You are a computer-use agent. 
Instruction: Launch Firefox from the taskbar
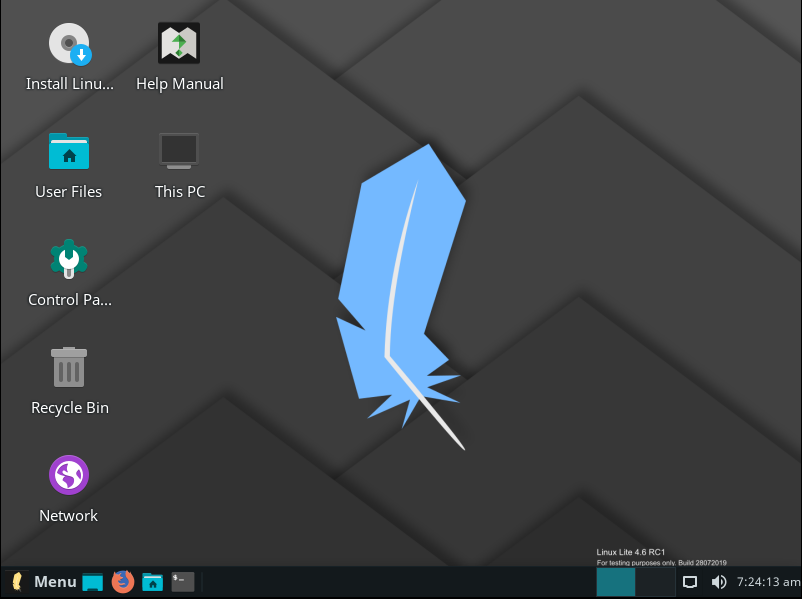[123, 582]
